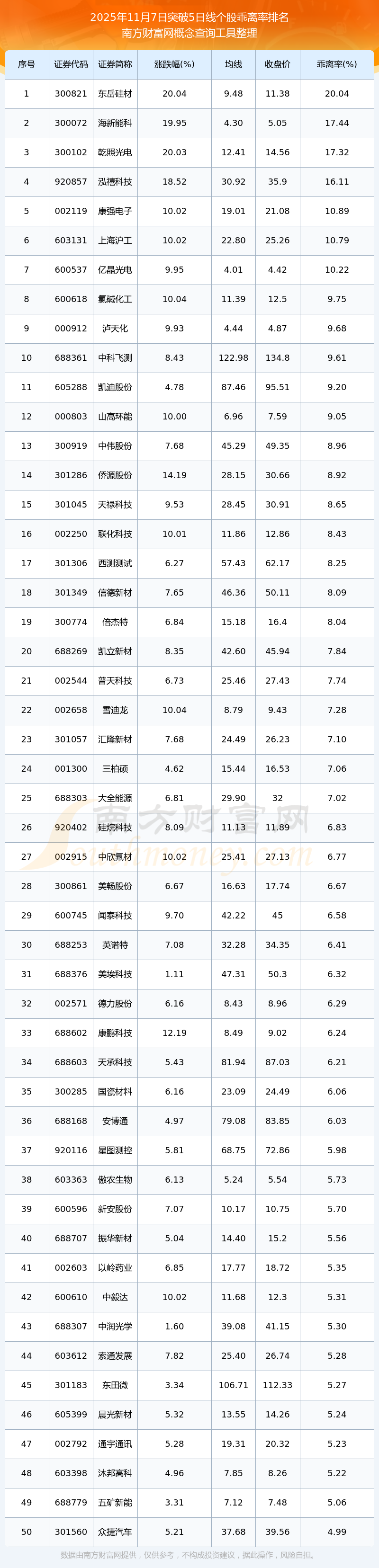The width and height of the screenshot is (379, 1568).
Task: Click stock name 英诺特
Action: (x=115, y=944)
